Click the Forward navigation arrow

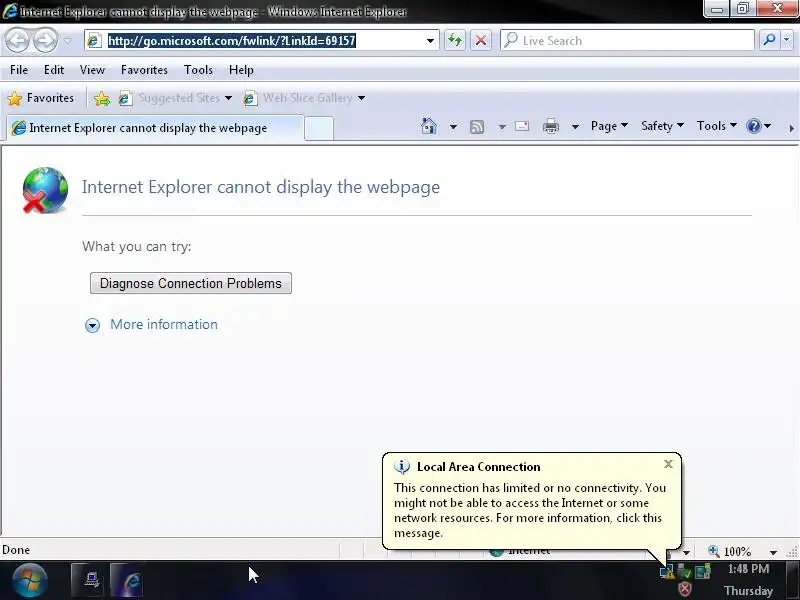click(x=45, y=41)
